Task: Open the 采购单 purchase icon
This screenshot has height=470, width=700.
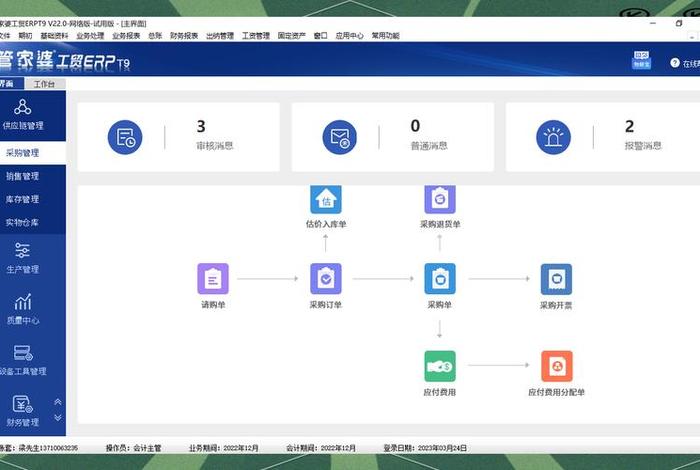Action: (440, 279)
